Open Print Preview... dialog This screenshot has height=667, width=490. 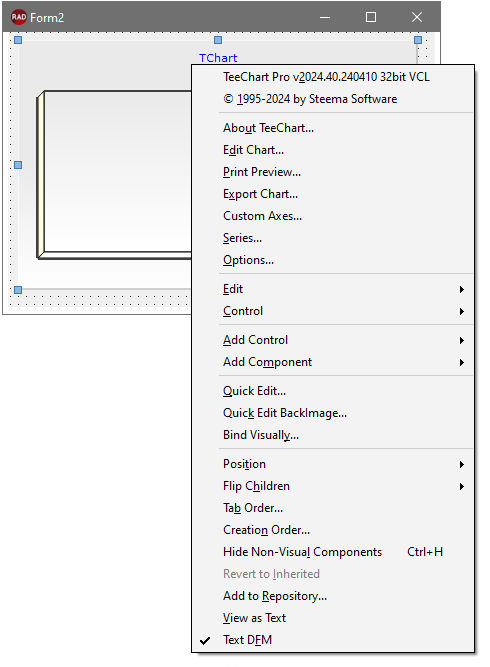point(333,172)
